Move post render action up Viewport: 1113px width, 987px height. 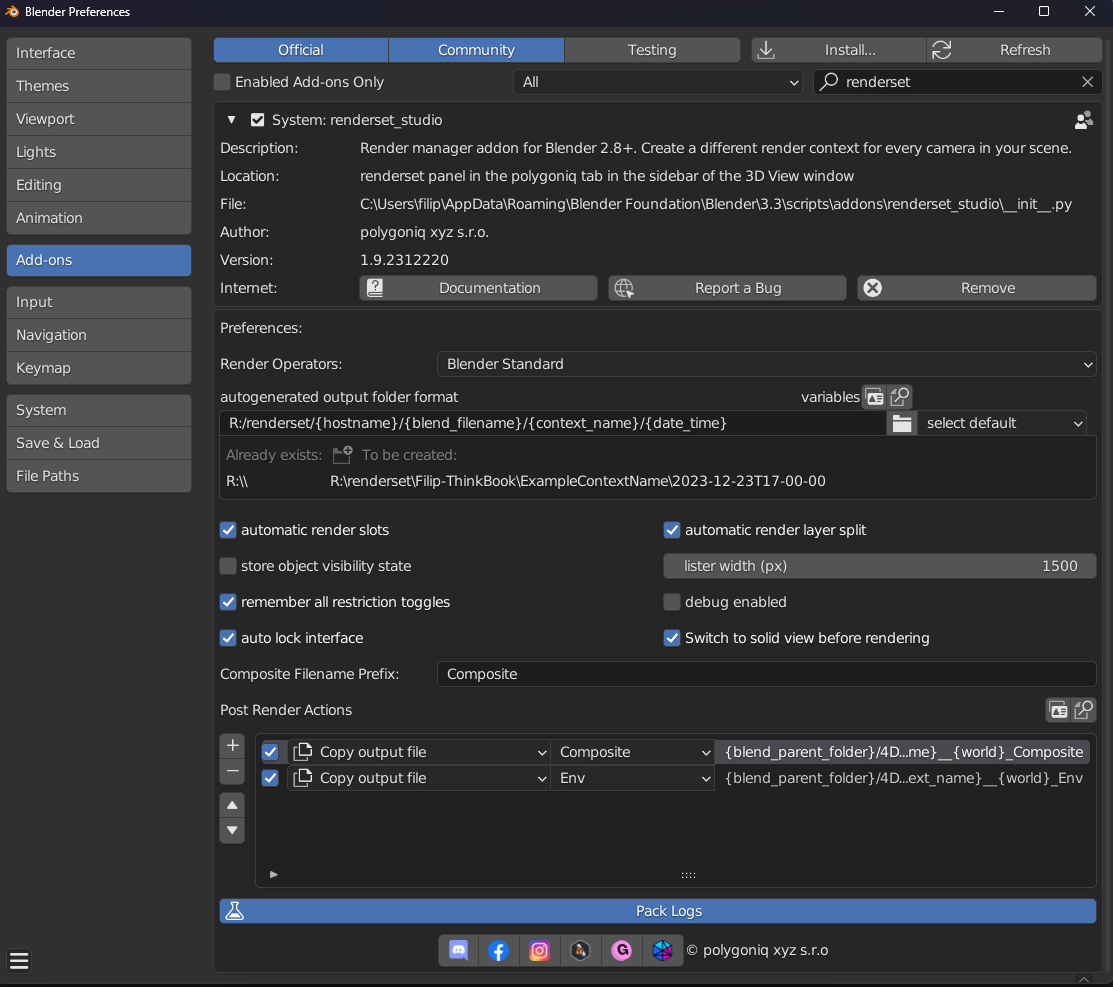click(232, 805)
